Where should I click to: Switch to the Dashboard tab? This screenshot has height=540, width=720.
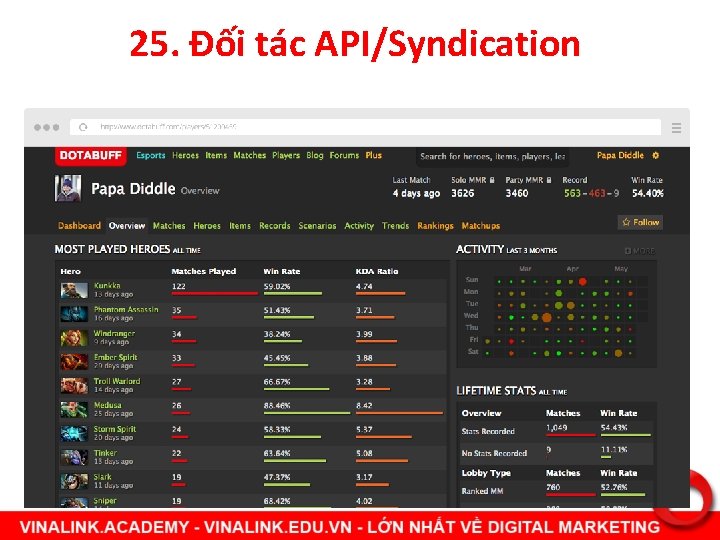click(79, 225)
